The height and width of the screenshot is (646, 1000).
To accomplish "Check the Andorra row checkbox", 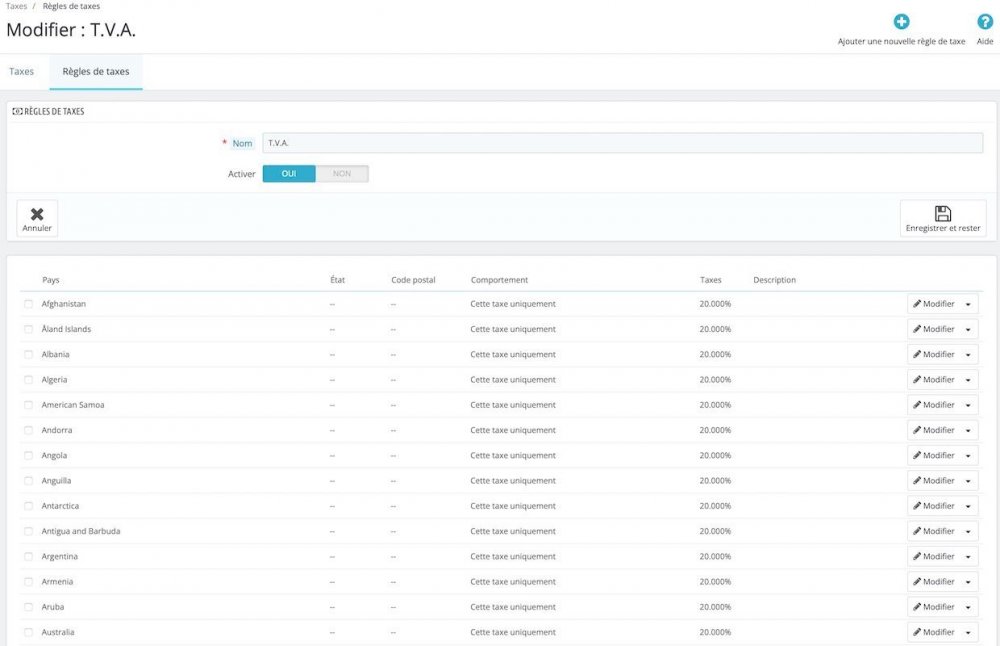I will 28,430.
